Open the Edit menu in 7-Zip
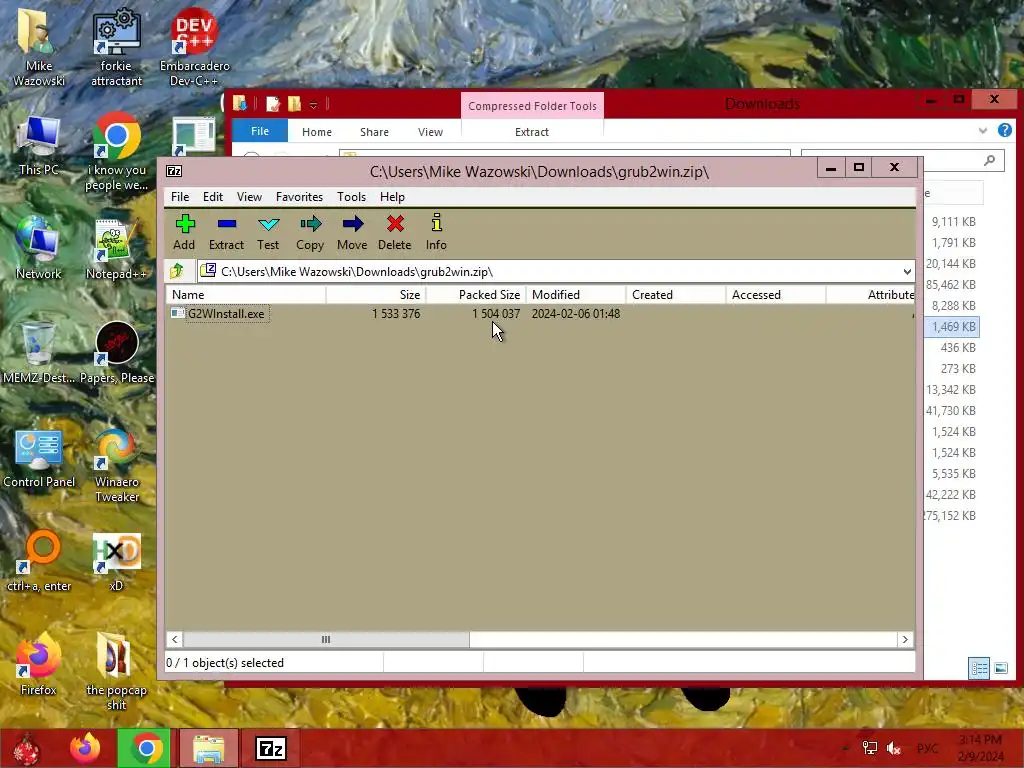The width and height of the screenshot is (1024, 768). [213, 197]
